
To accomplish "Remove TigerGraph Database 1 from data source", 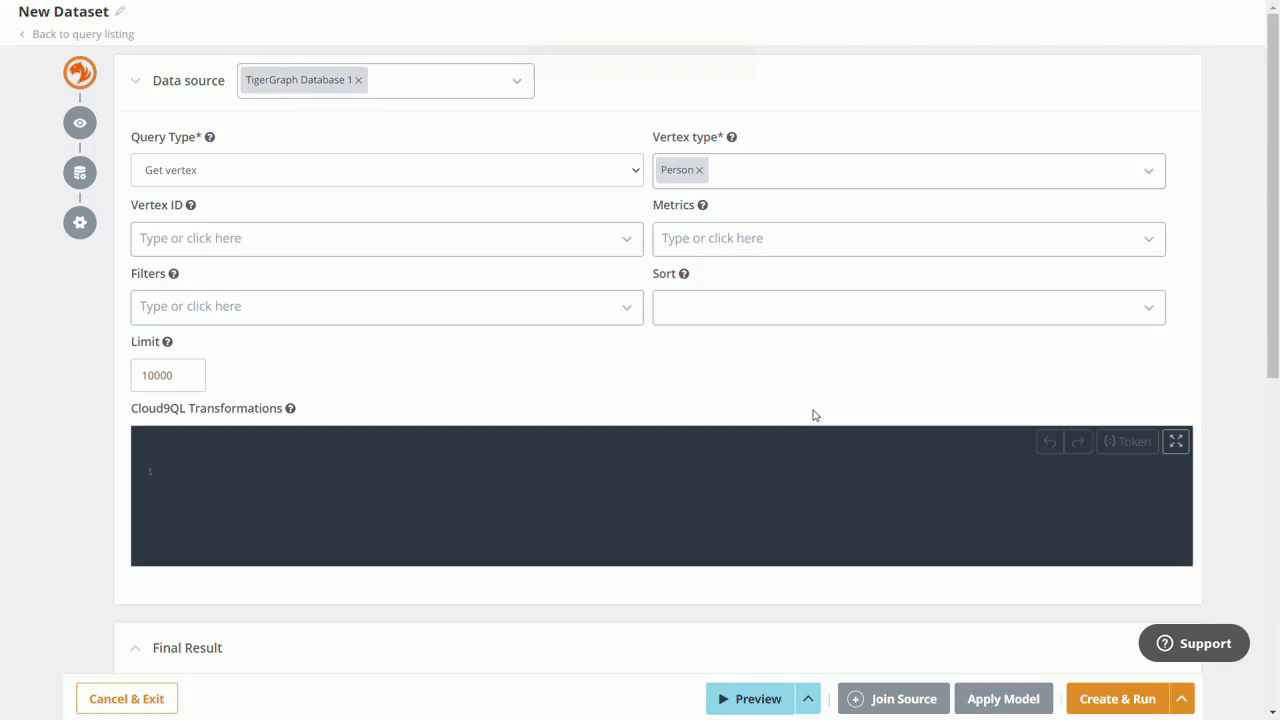I will [x=359, y=80].
